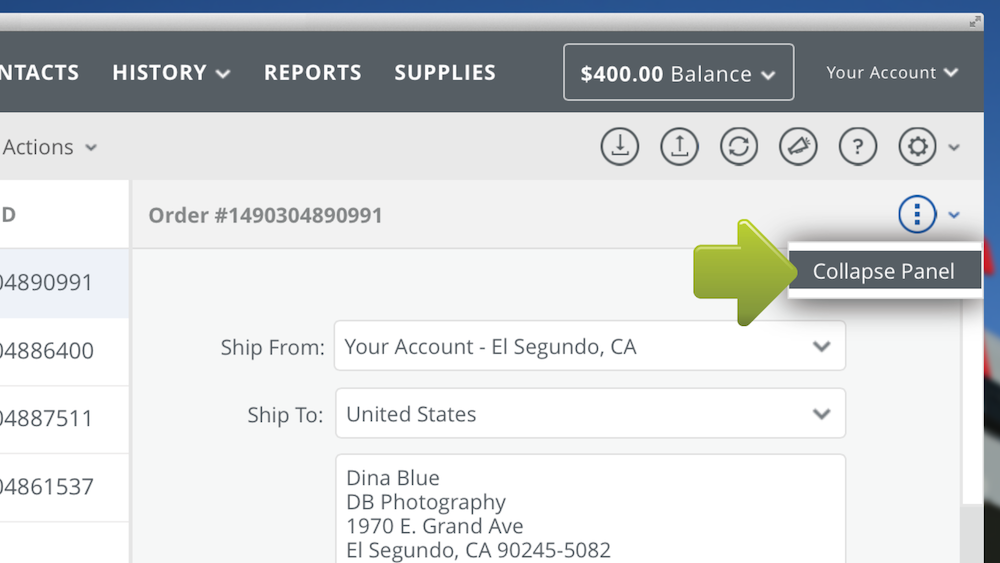
Task: Open the Ship To country dropdown
Action: 591,414
